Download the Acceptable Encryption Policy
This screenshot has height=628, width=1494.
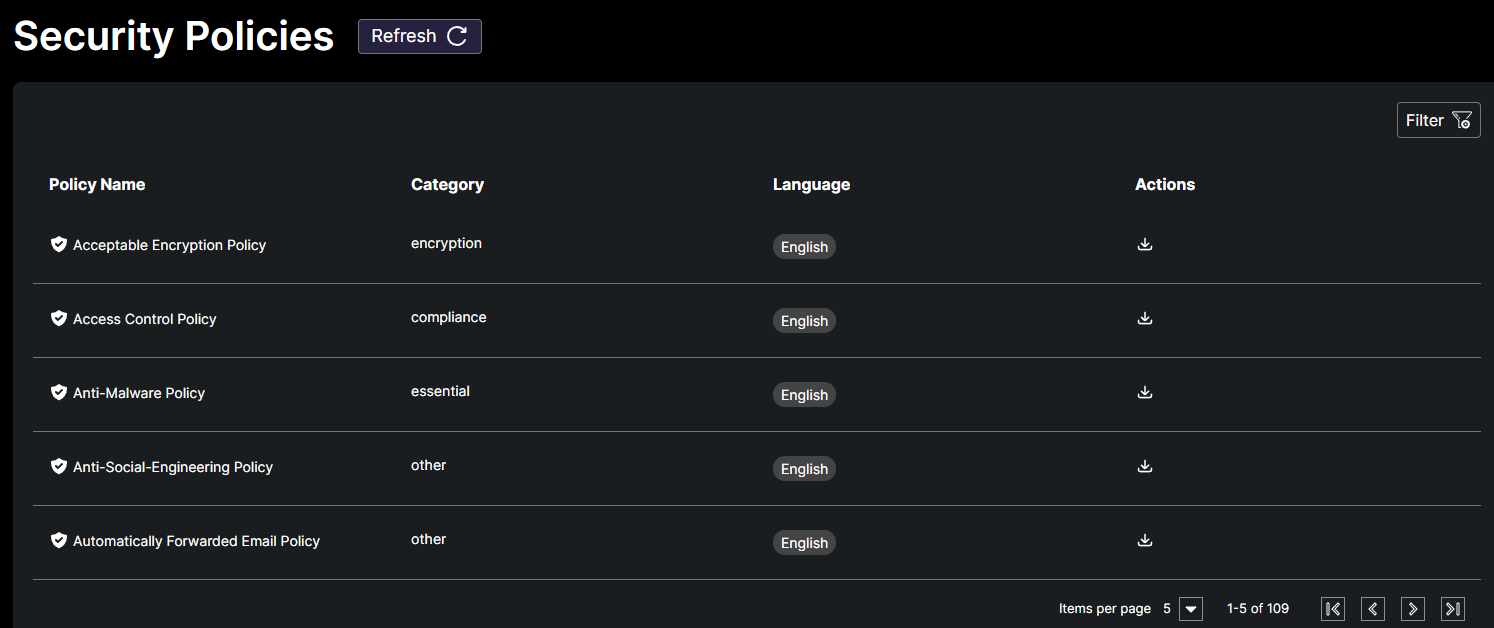pyautogui.click(x=1145, y=244)
